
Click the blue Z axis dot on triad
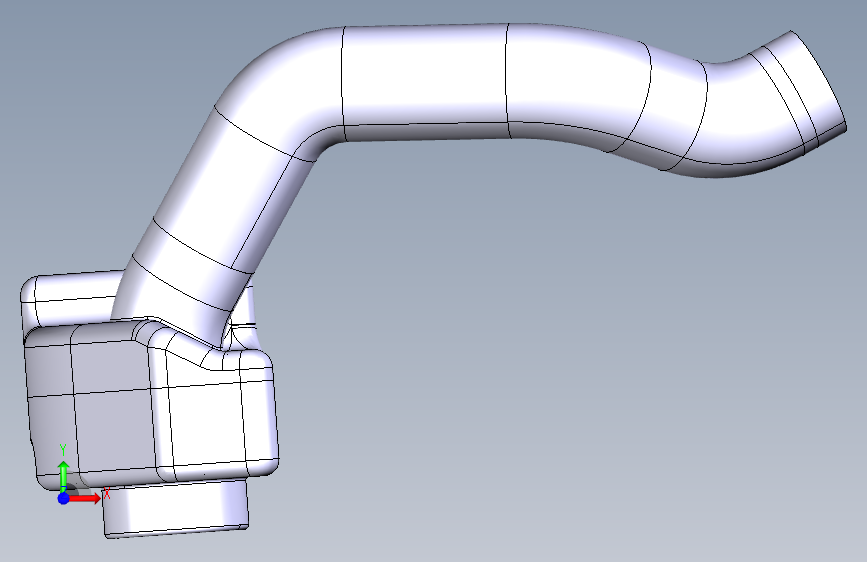point(64,498)
